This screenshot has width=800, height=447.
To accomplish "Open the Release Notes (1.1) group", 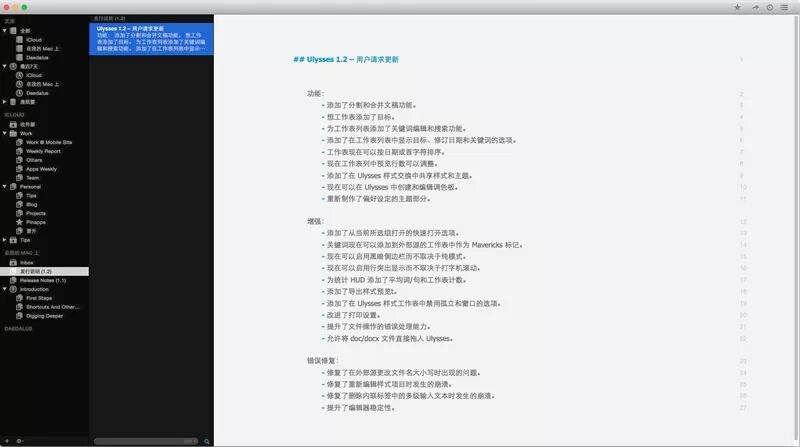I will point(44,280).
